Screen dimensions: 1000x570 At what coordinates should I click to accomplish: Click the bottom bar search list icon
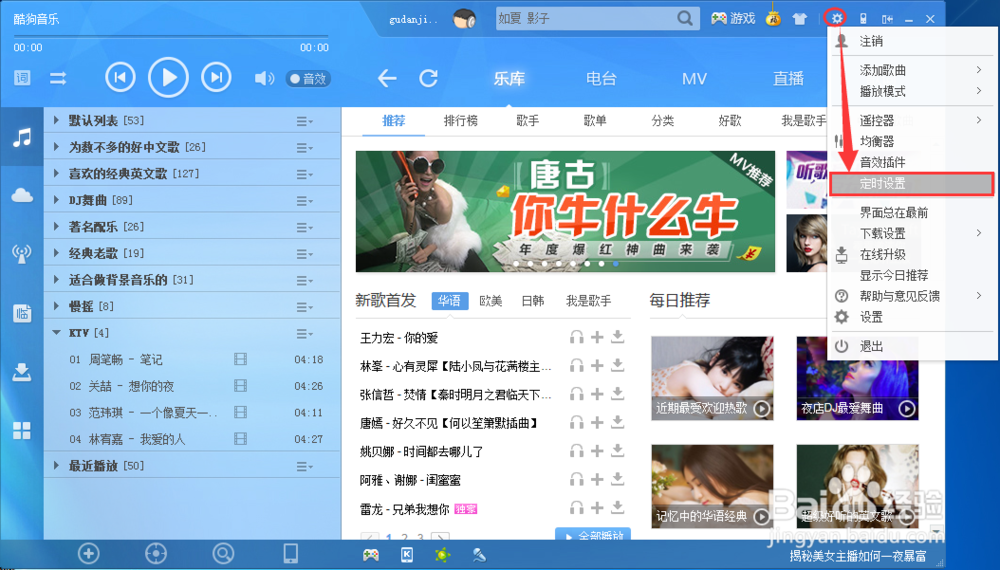pyautogui.click(x=223, y=553)
